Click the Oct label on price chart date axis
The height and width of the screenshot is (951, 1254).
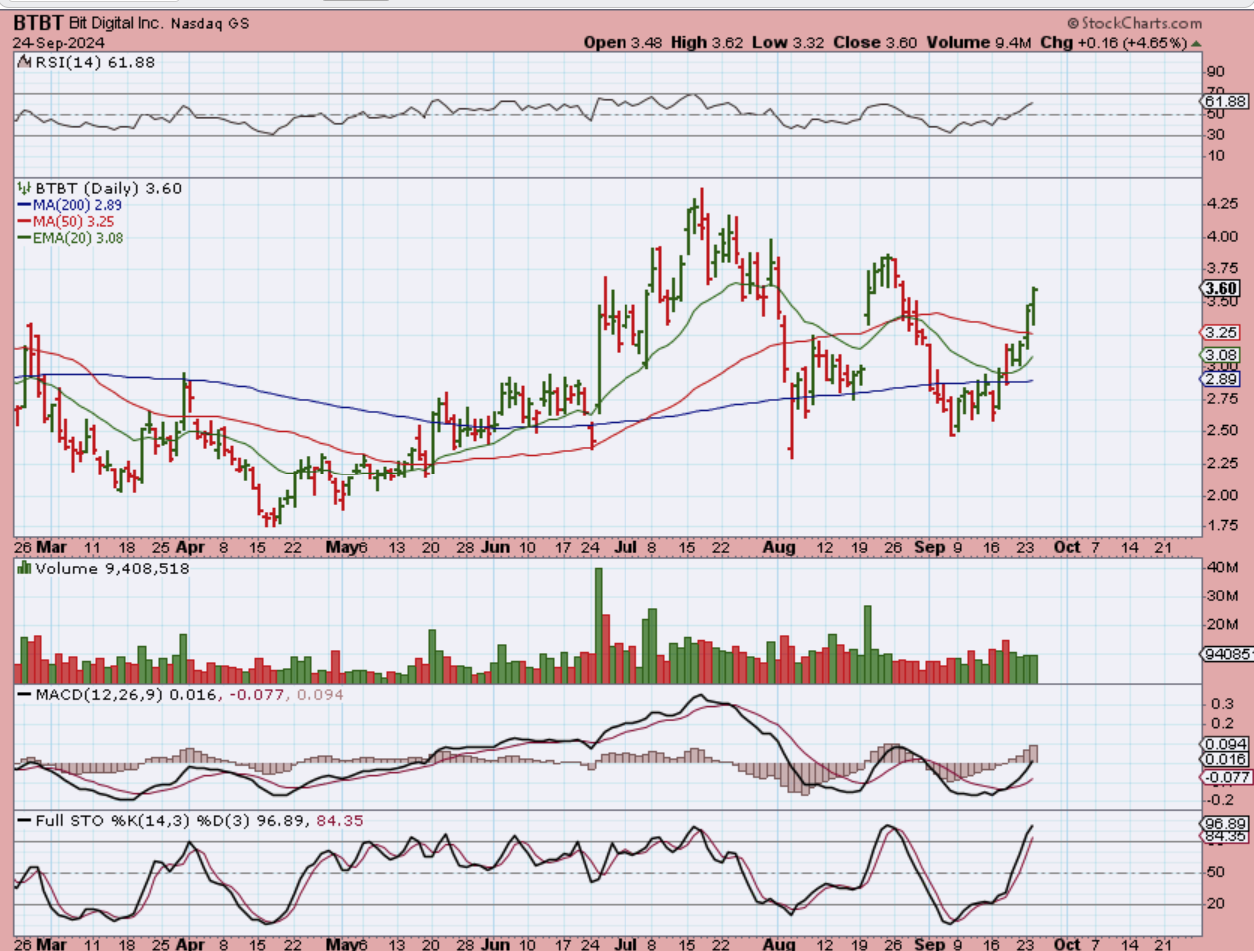tap(1067, 549)
